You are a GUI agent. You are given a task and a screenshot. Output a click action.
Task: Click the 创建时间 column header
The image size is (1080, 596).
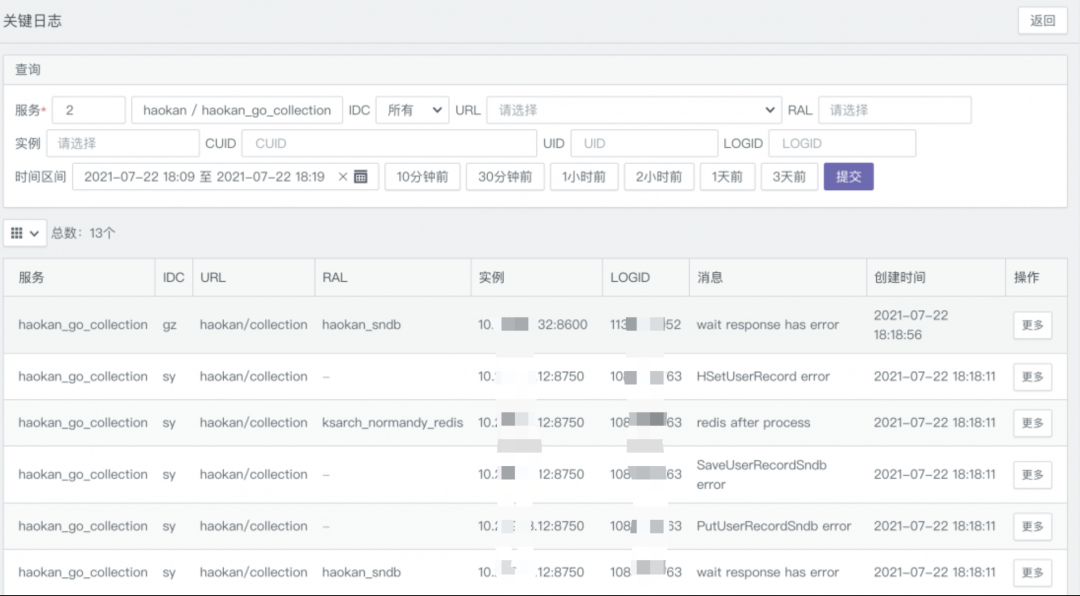pyautogui.click(x=899, y=277)
